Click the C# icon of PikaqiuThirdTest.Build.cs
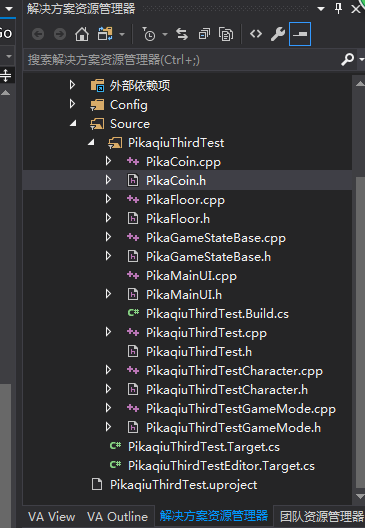This screenshot has width=365, height=528. point(133,313)
